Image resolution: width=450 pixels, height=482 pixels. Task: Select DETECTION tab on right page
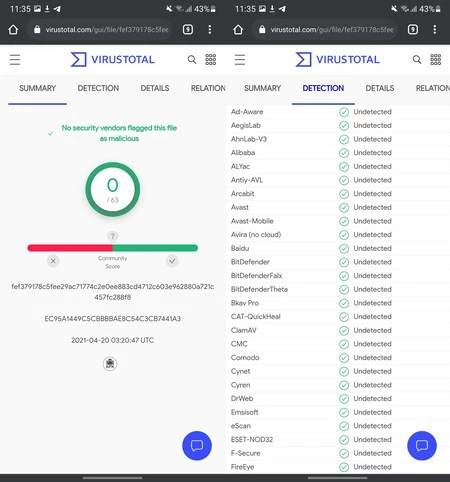click(x=323, y=88)
